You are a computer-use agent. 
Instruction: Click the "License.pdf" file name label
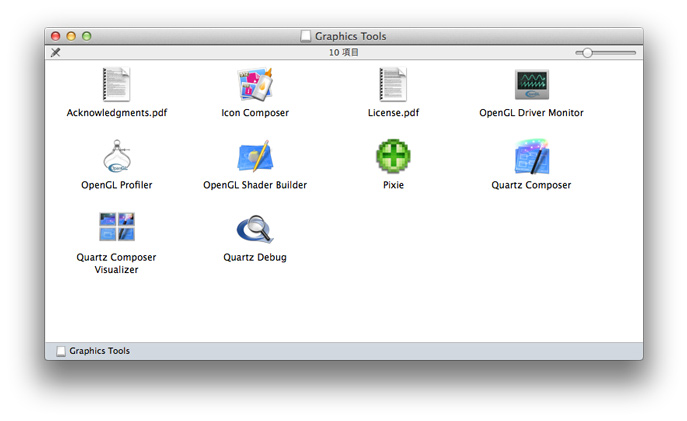pos(393,113)
